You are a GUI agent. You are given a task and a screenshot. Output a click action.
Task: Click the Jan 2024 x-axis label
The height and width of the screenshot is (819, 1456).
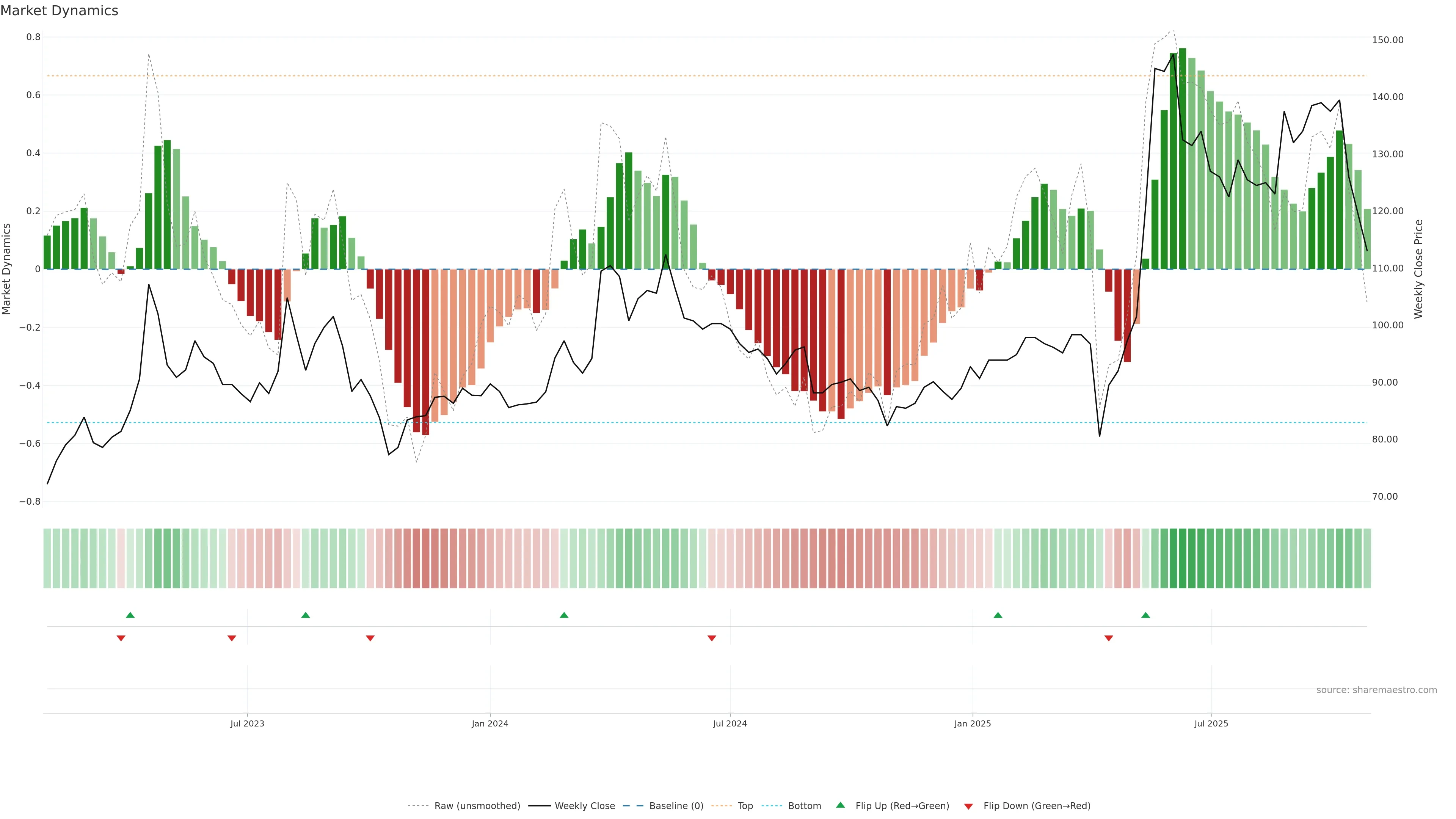(x=490, y=723)
